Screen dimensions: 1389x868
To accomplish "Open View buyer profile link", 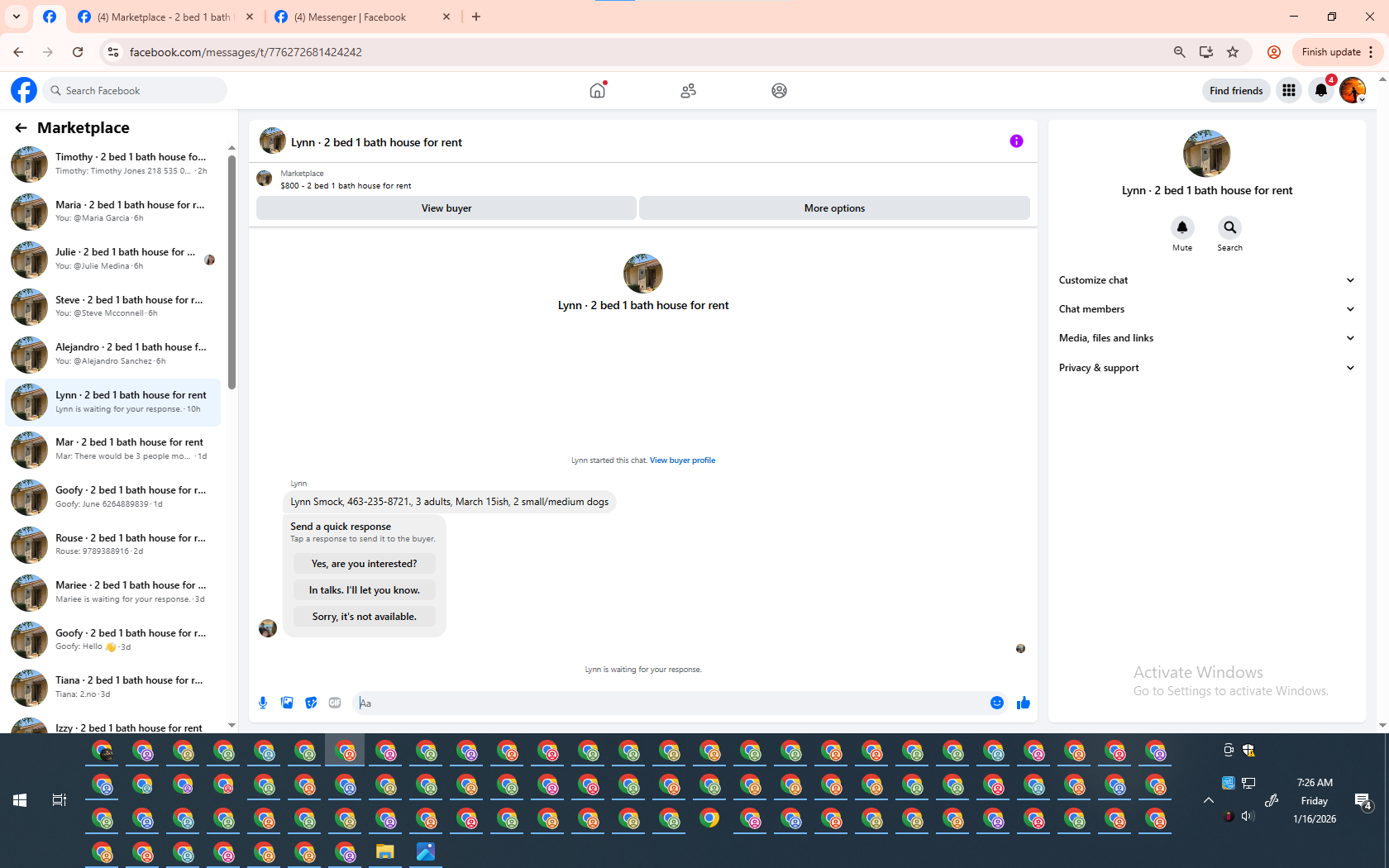I will click(x=682, y=460).
